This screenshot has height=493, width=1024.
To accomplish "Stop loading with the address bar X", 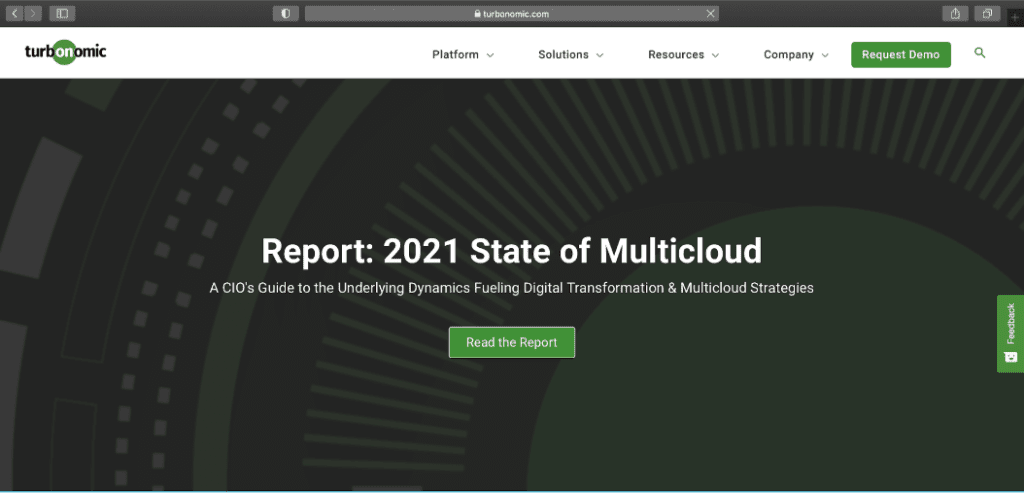I will tap(711, 13).
